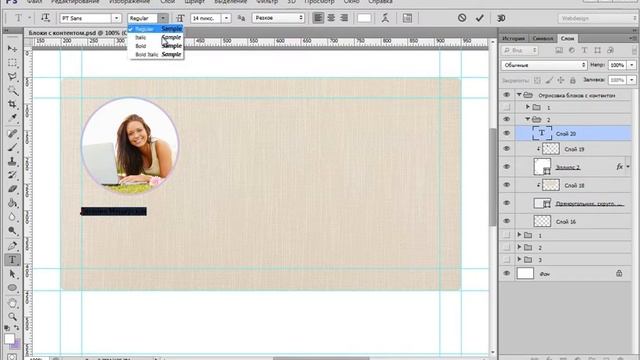Open text color swatch in options bar

tap(364, 18)
